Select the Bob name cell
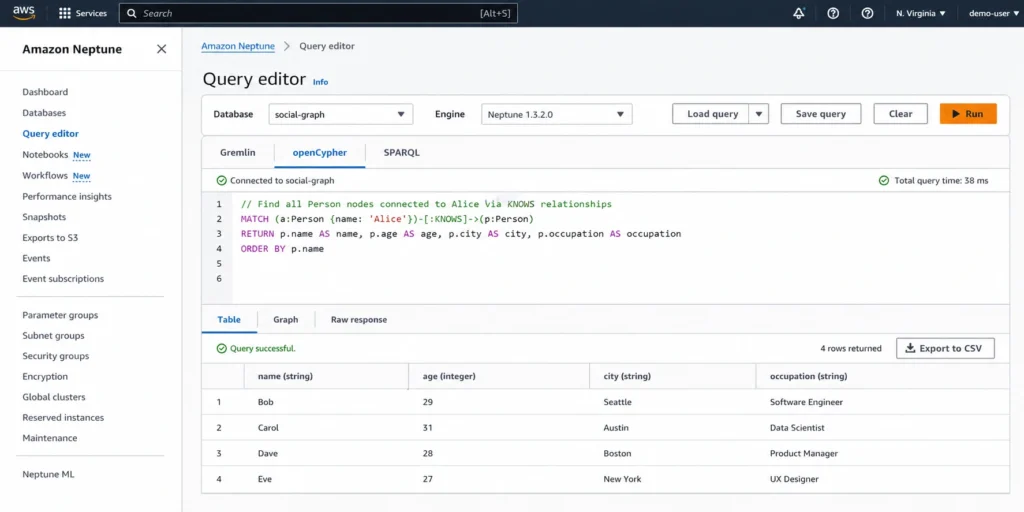This screenshot has height=512, width=1024. click(265, 402)
